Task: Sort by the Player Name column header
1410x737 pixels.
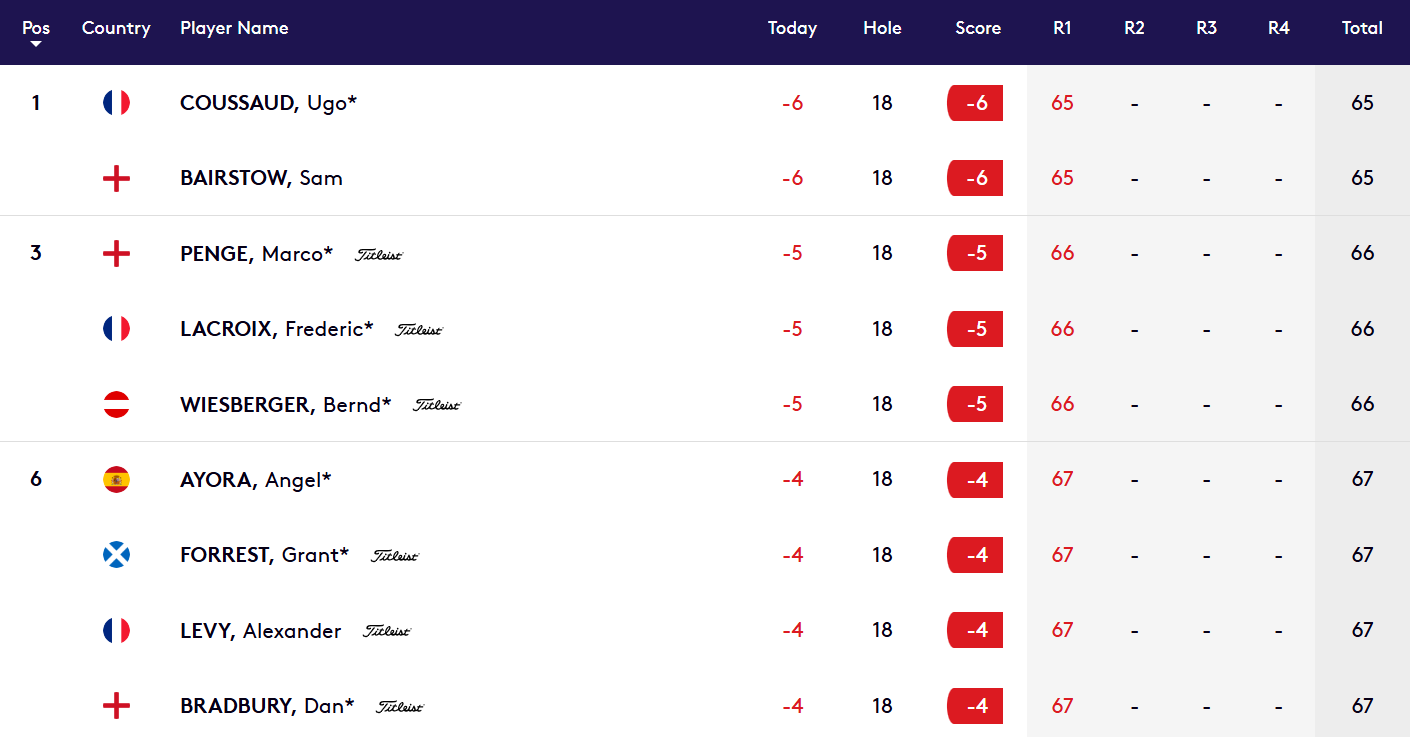Action: (234, 28)
